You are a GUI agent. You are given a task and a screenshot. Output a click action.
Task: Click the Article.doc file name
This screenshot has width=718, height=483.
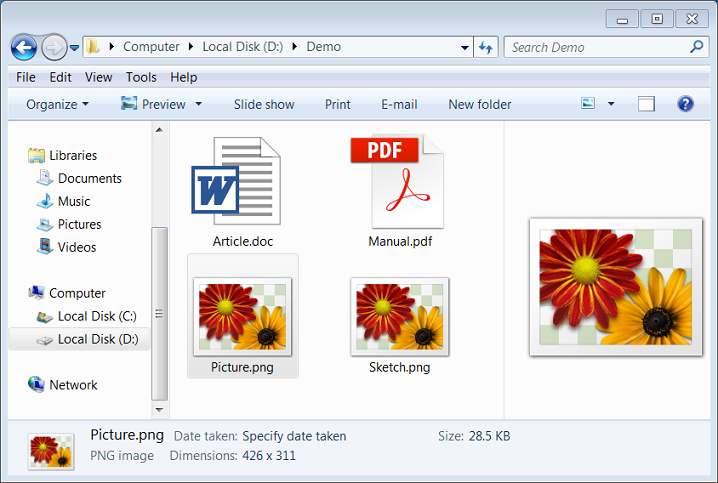click(243, 241)
